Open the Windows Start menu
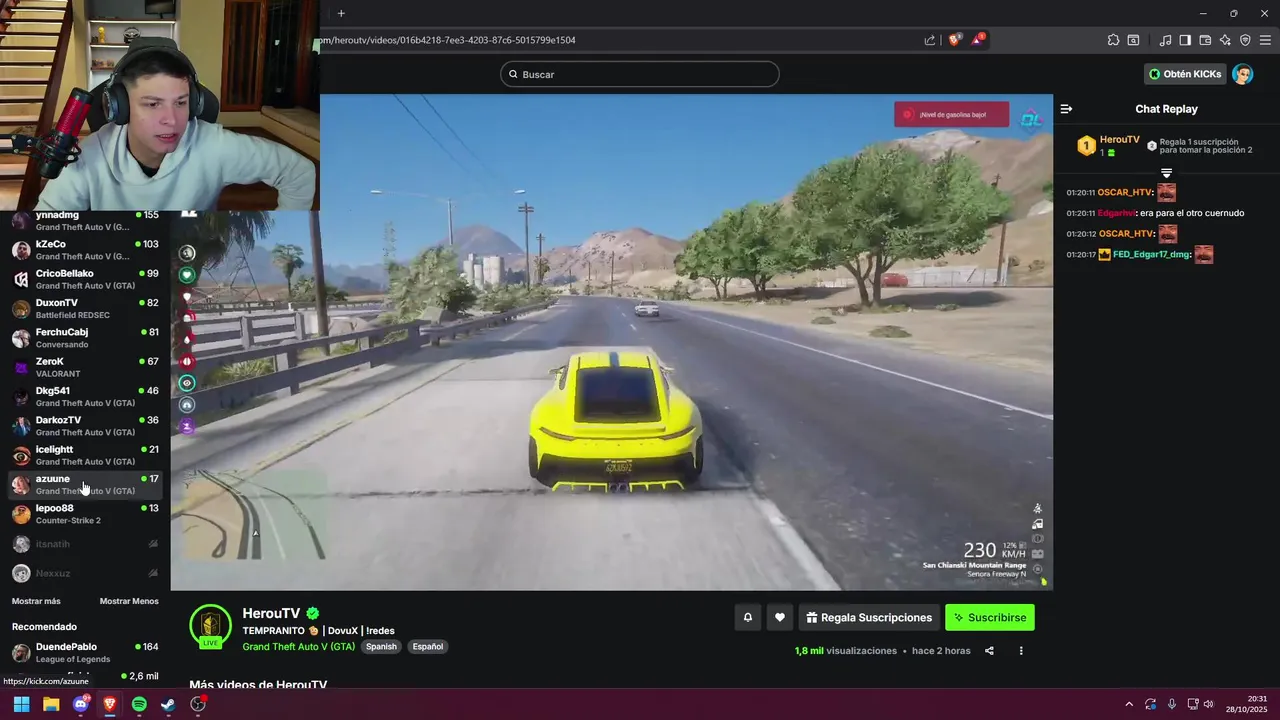 [21, 704]
